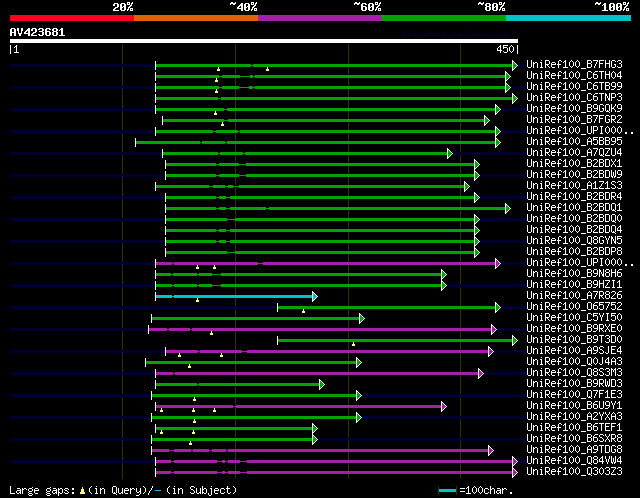This screenshot has height=498, width=640.
Task: Click on UniRef100_A9TDG8 in the hit list
Action: pos(574,450)
